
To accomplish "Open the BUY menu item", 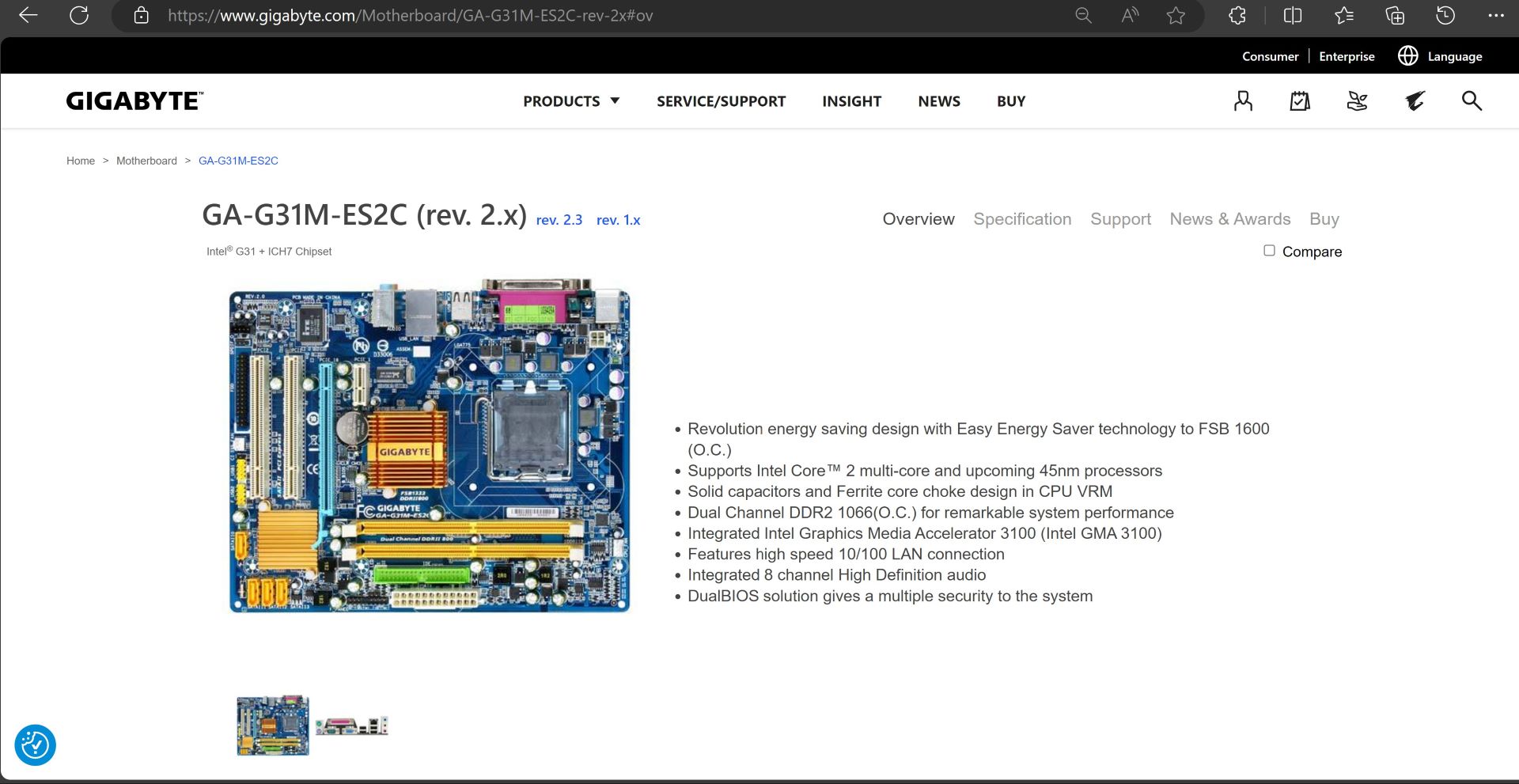I will pyautogui.click(x=1011, y=101).
